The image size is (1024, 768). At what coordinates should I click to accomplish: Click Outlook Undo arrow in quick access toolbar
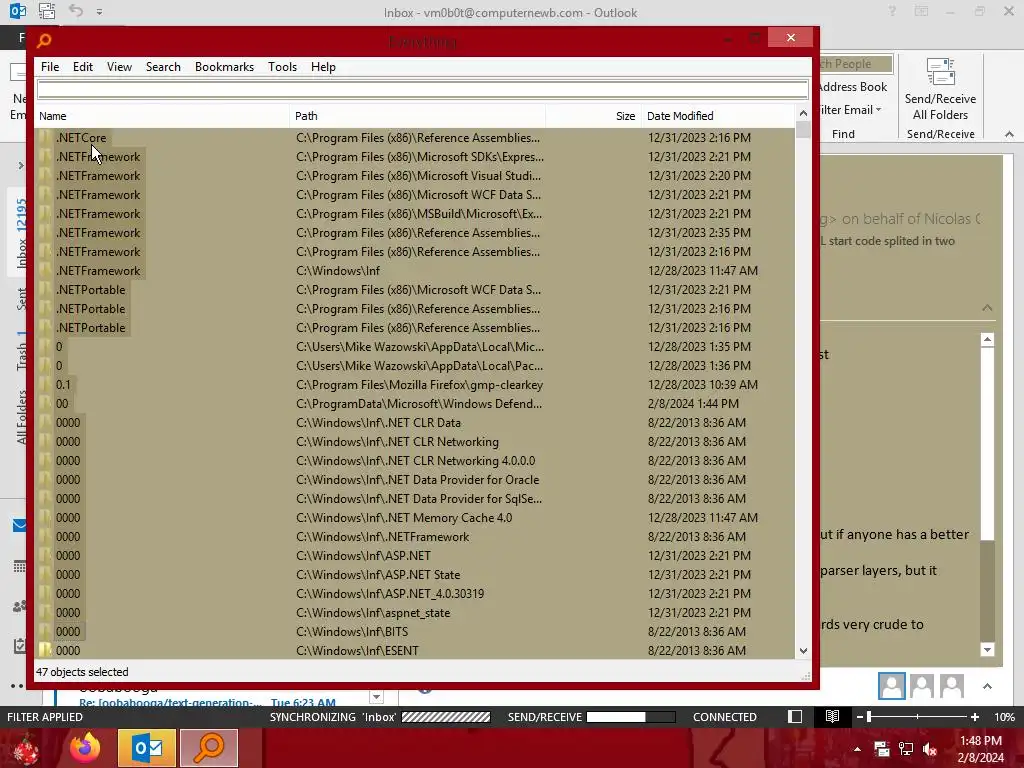click(x=76, y=11)
